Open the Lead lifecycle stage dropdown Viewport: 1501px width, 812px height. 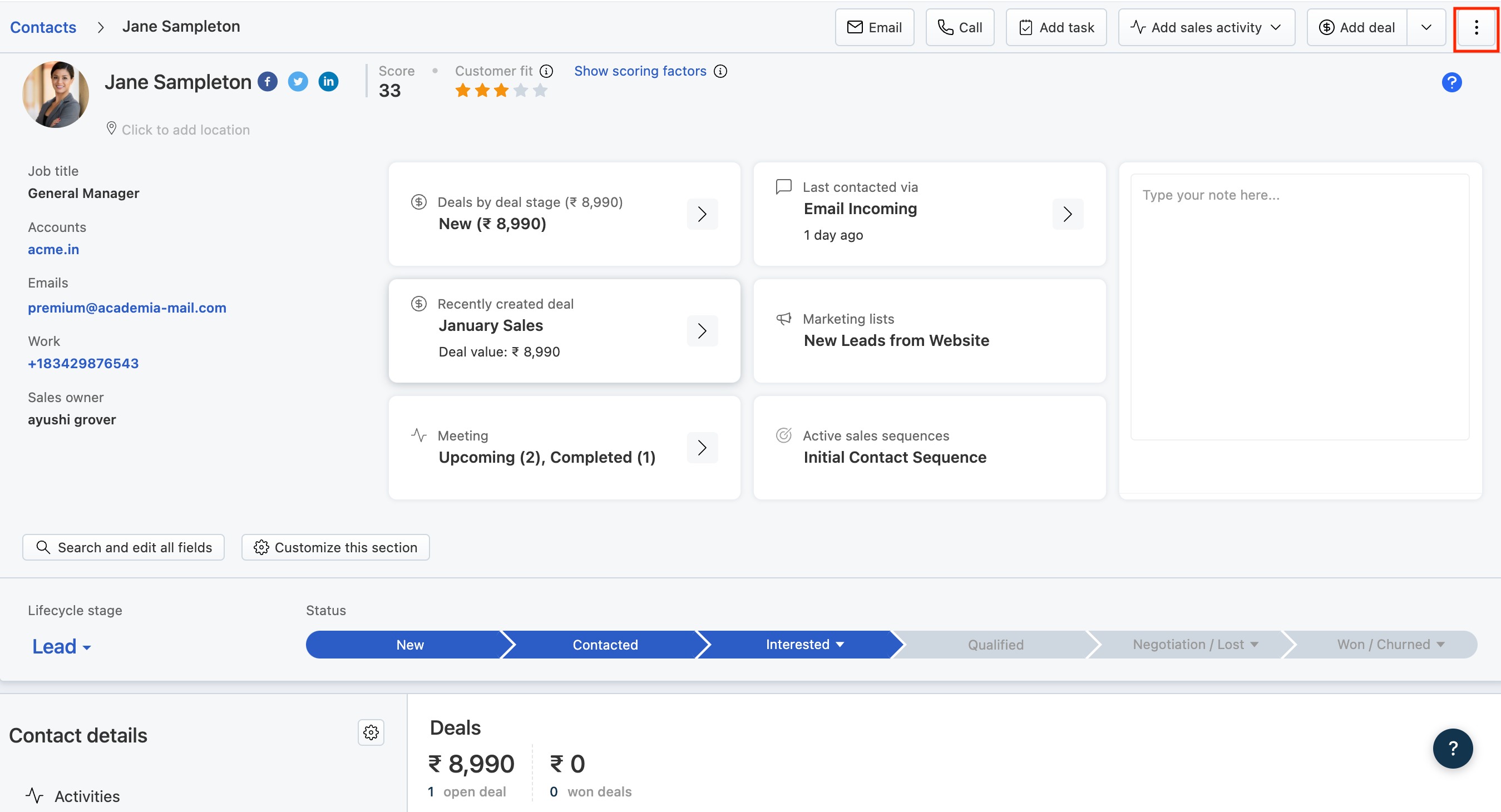tap(61, 647)
